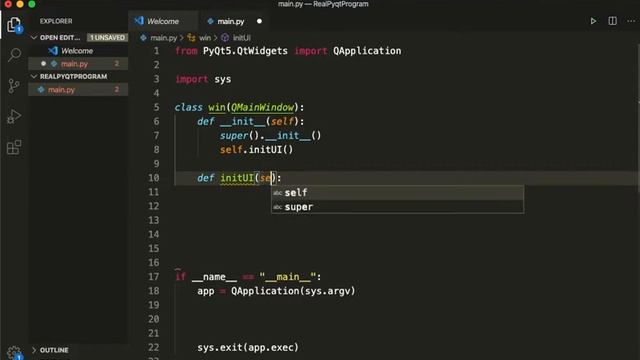Viewport: 640px width, 360px height.
Task: Click the "__main__" string on line 17
Action: [x=287, y=277]
